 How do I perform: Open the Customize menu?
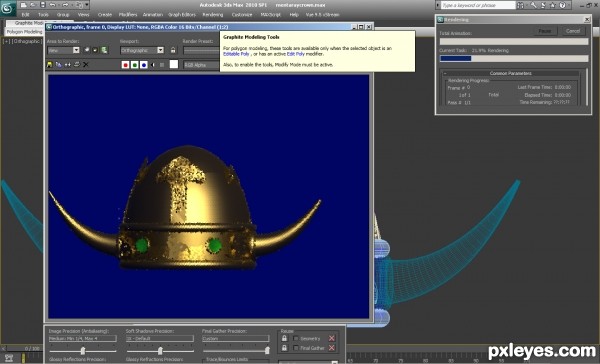tap(242, 15)
